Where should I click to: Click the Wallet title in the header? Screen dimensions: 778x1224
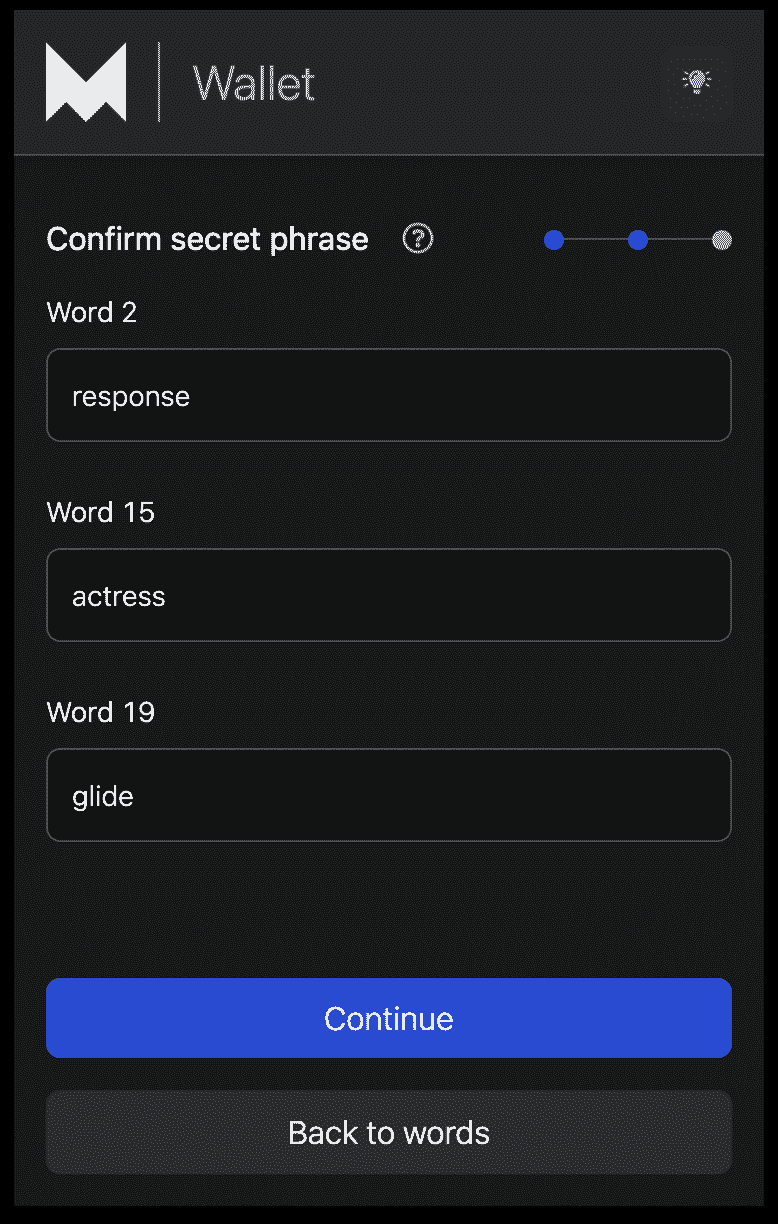coord(254,83)
